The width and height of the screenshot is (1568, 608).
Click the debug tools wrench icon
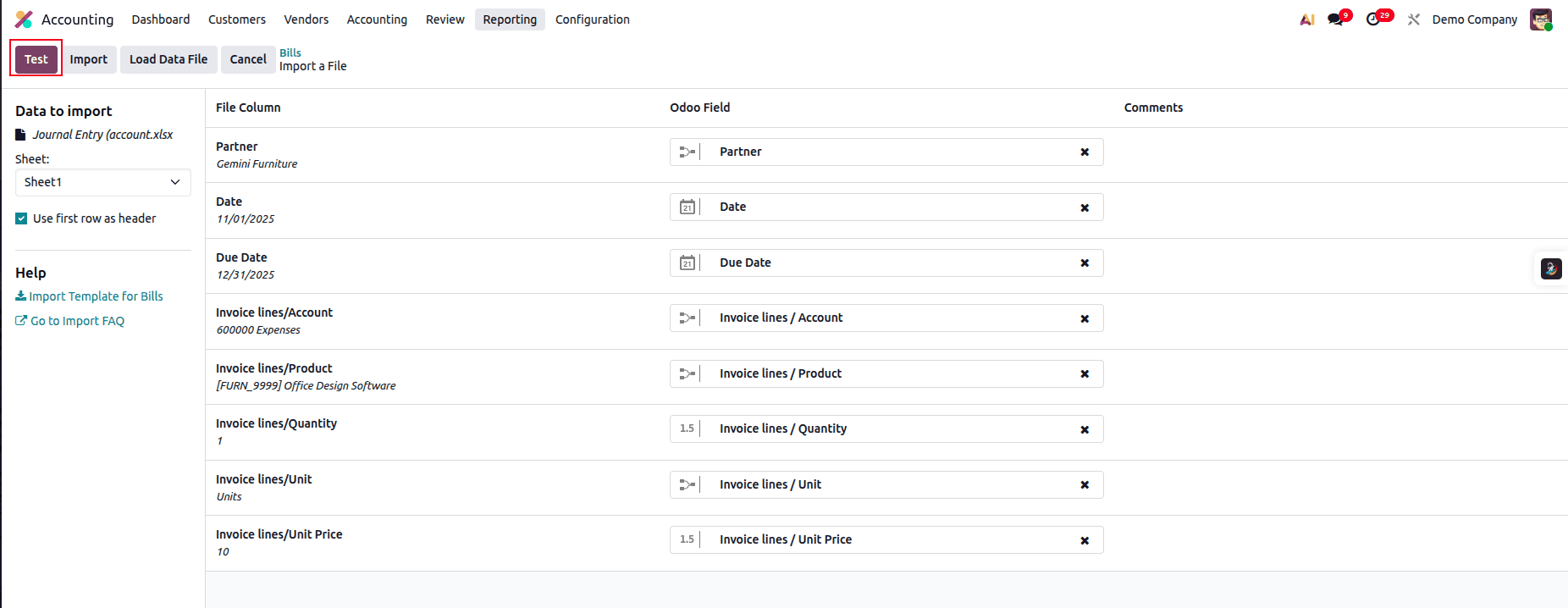click(1413, 19)
